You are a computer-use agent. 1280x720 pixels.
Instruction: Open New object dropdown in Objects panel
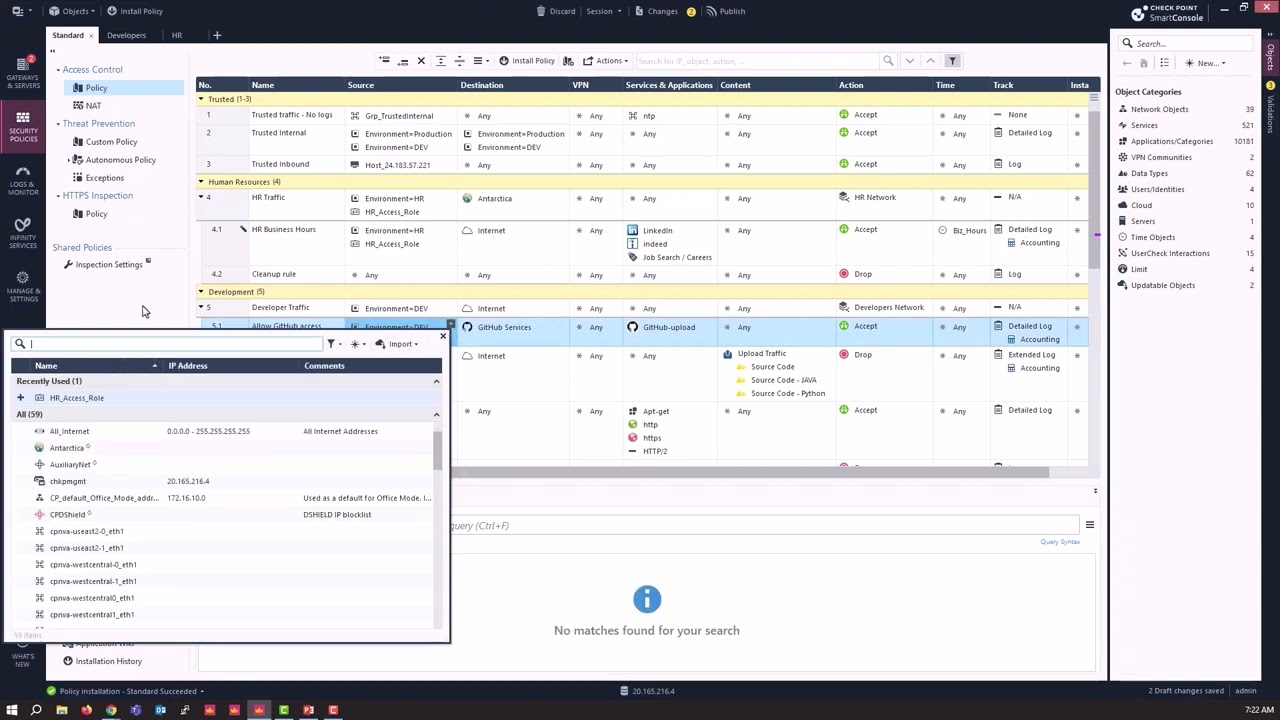click(1206, 63)
